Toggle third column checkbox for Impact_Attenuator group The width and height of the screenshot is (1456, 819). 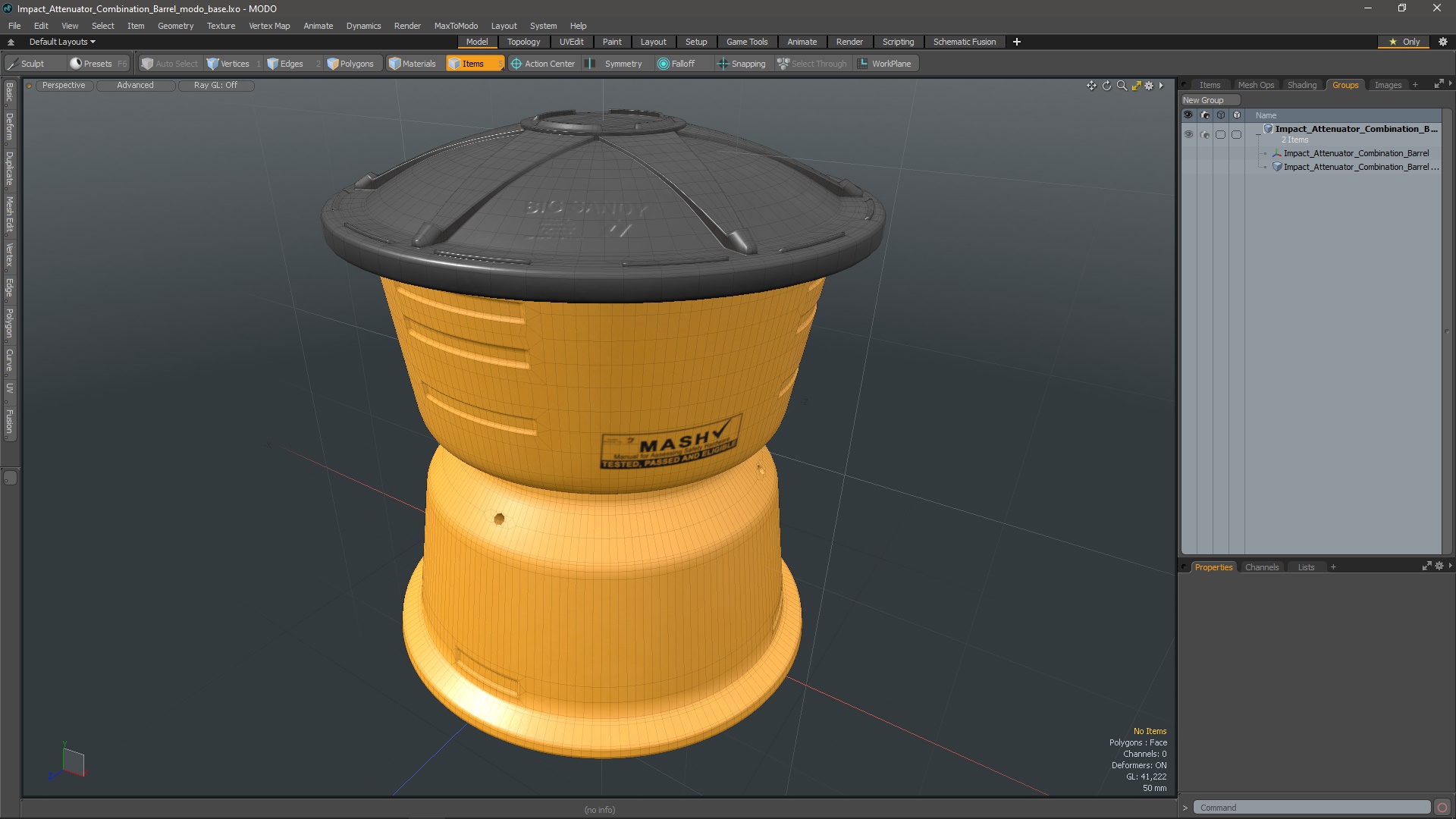click(x=1220, y=134)
